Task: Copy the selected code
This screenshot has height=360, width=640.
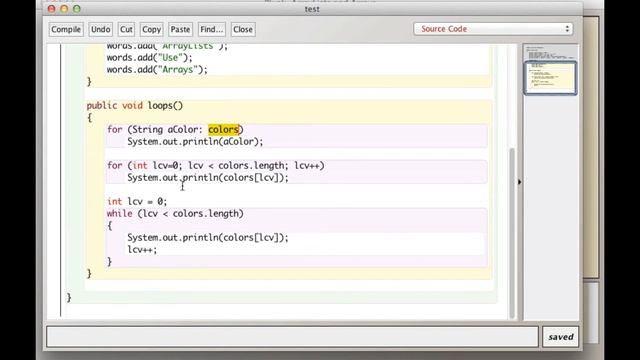Action: pyautogui.click(x=151, y=29)
